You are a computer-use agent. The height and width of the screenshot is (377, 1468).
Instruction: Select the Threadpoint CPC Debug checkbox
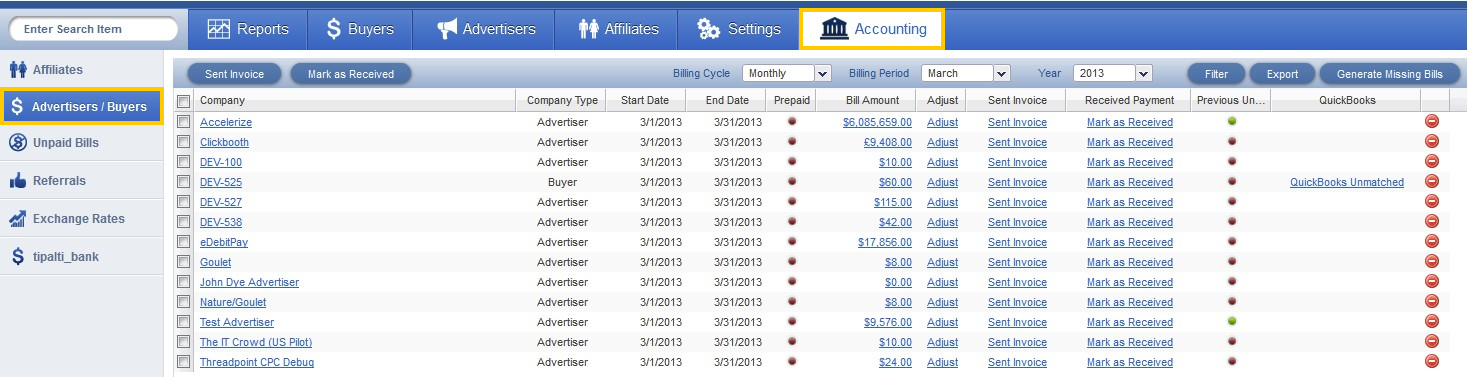183,362
